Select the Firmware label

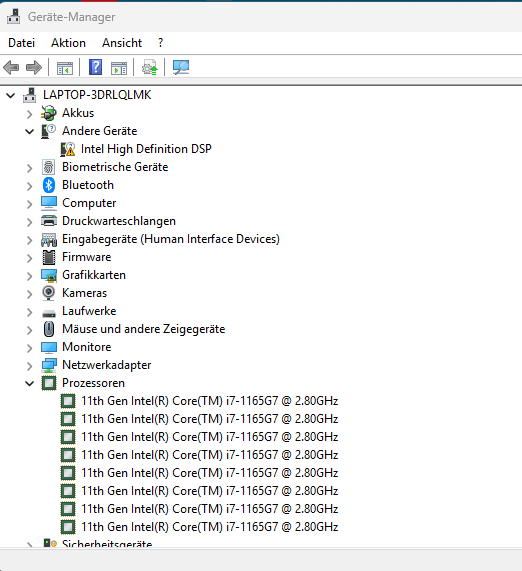pyautogui.click(x=86, y=257)
